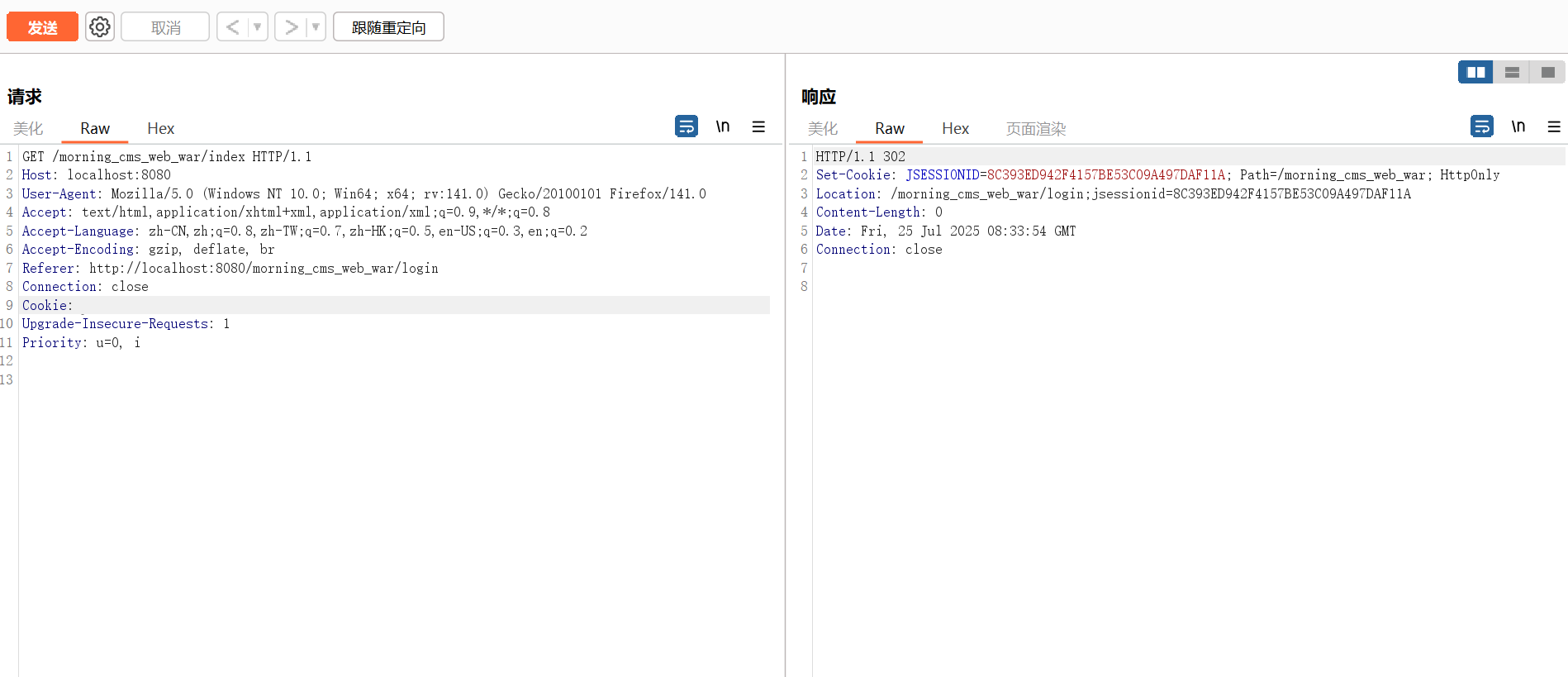Show non-printable characters in request panel

(723, 126)
